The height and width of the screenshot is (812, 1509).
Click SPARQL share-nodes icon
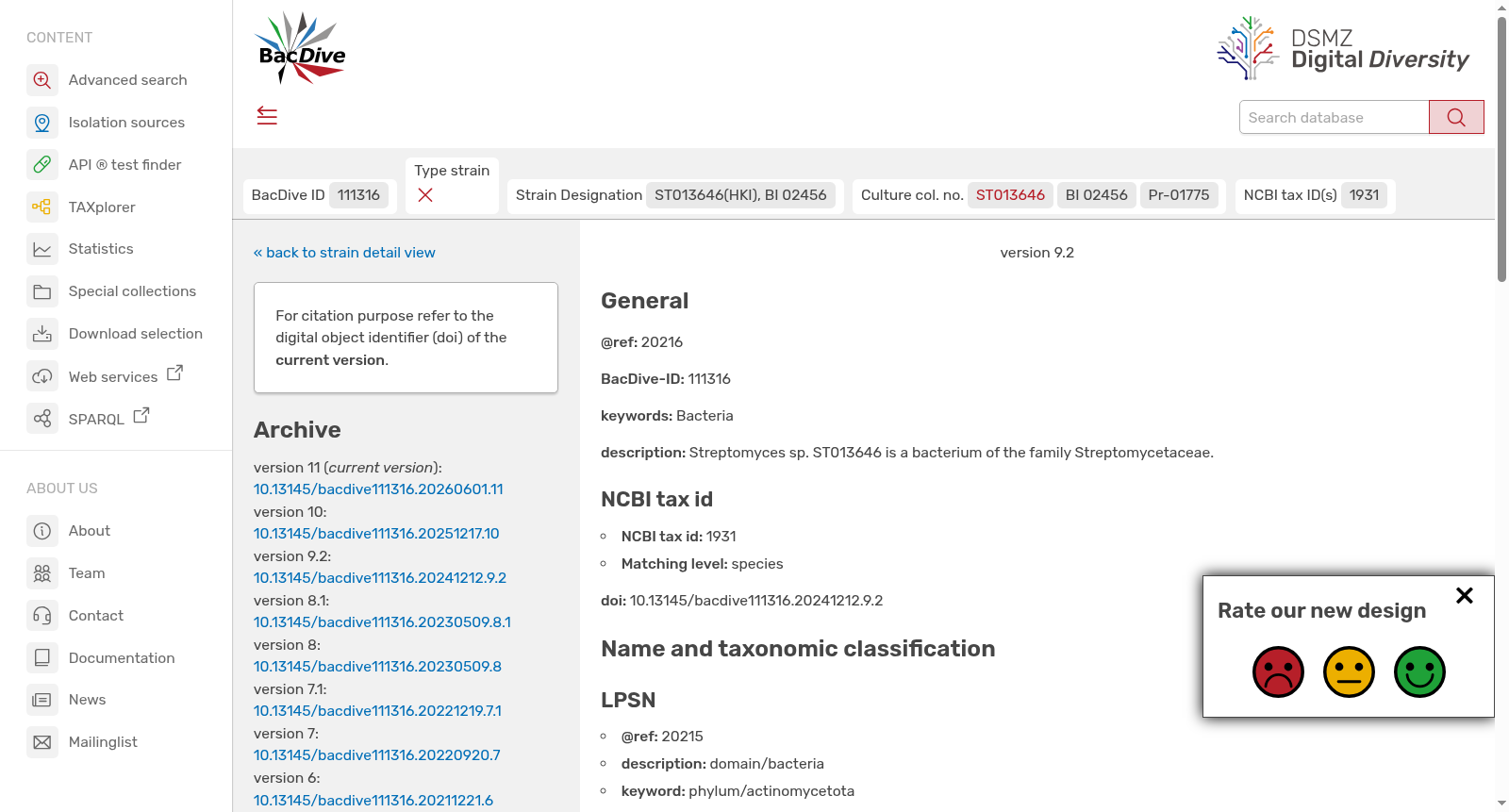(42, 418)
